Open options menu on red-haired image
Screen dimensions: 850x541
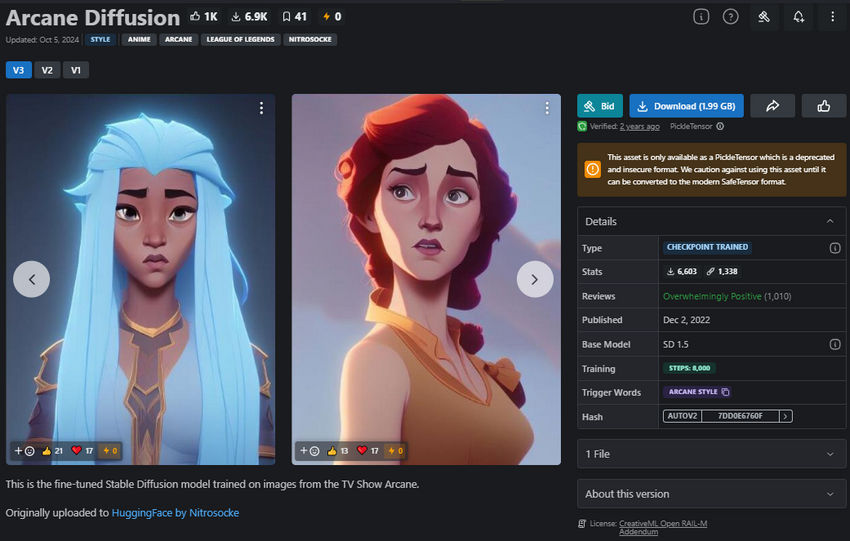coord(547,108)
